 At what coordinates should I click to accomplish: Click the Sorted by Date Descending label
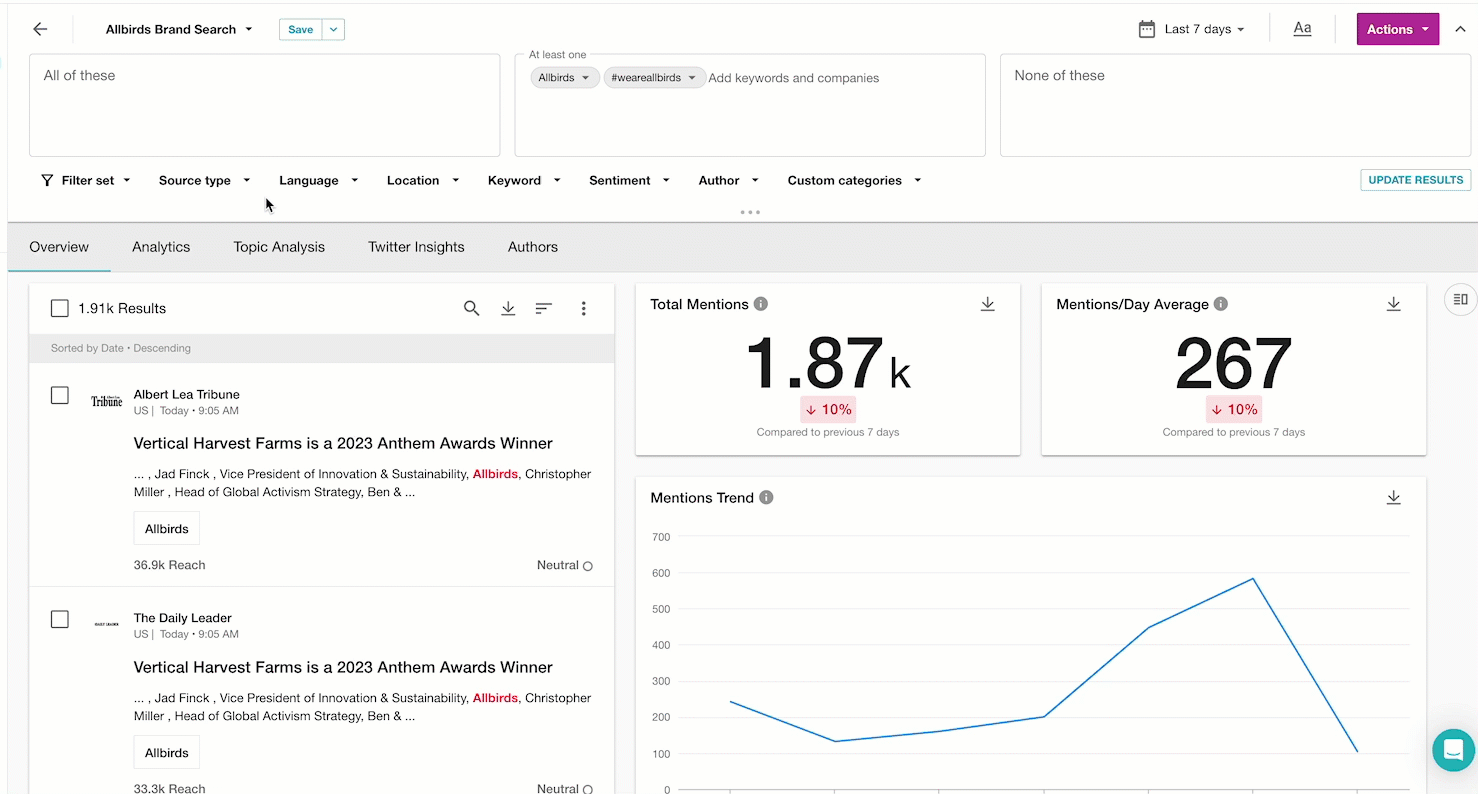click(x=121, y=348)
